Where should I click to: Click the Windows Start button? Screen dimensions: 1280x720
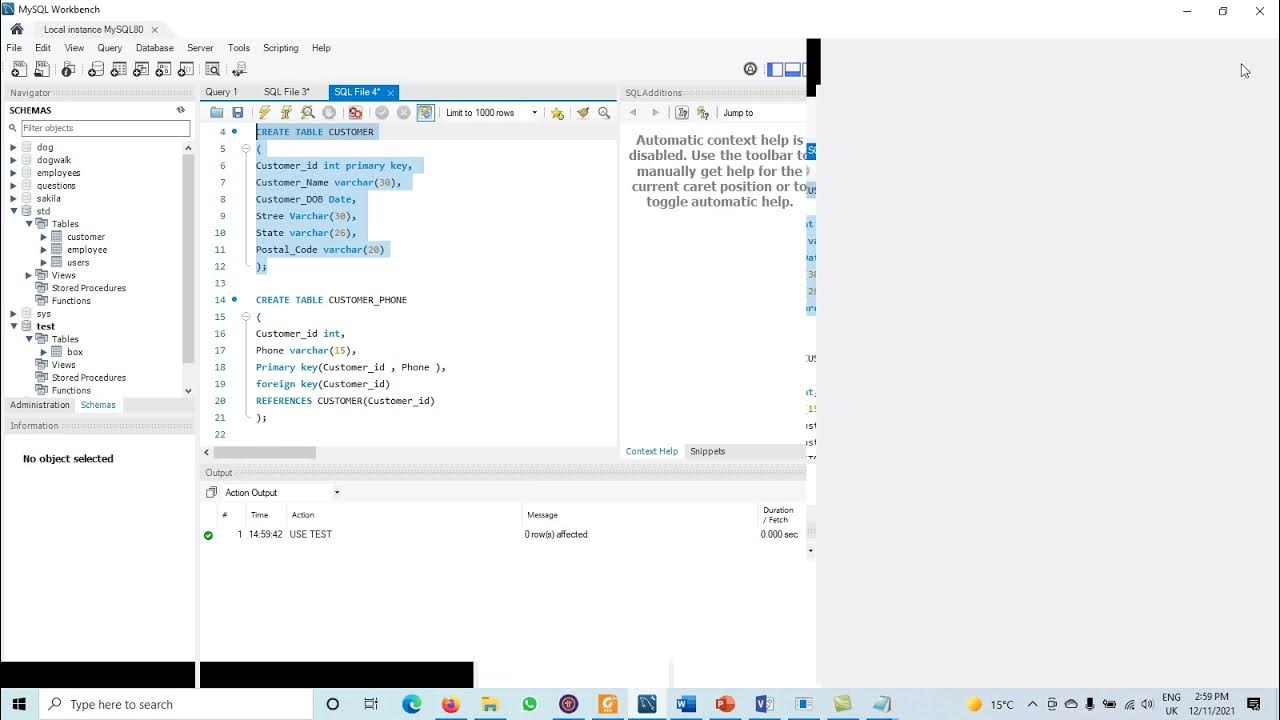(19, 704)
